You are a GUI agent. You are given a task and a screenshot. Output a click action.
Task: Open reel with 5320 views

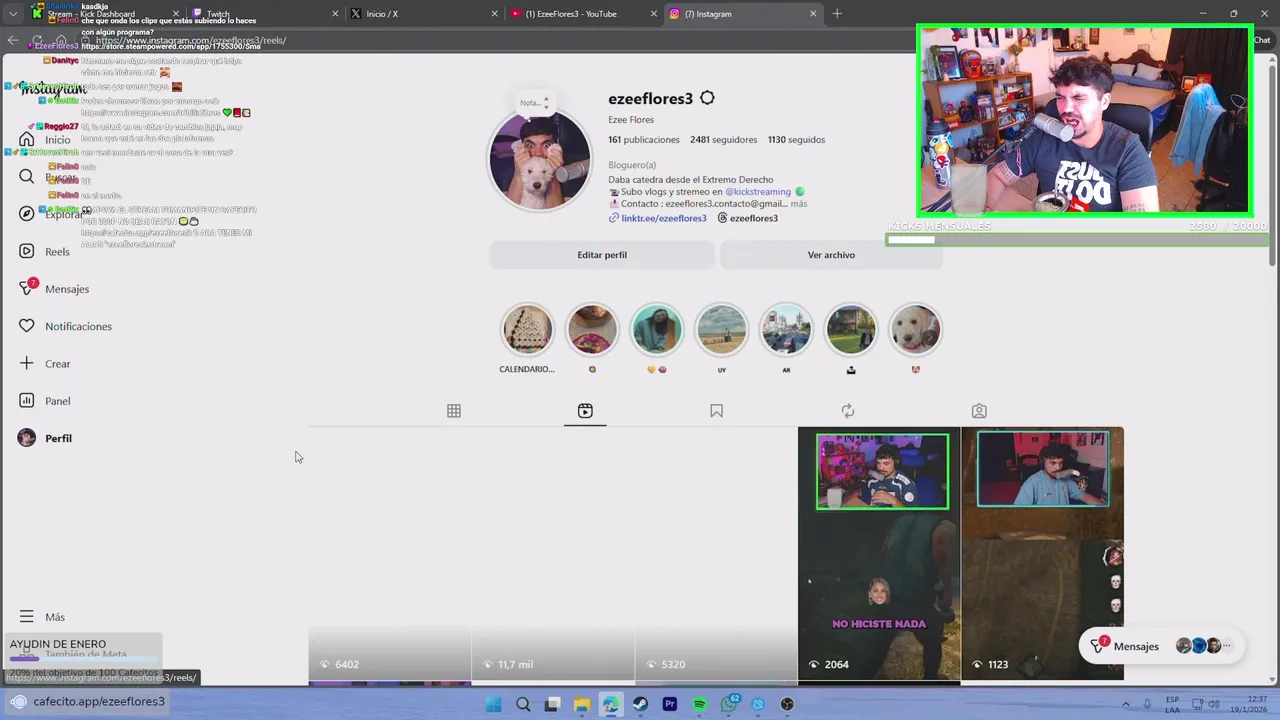[716, 554]
